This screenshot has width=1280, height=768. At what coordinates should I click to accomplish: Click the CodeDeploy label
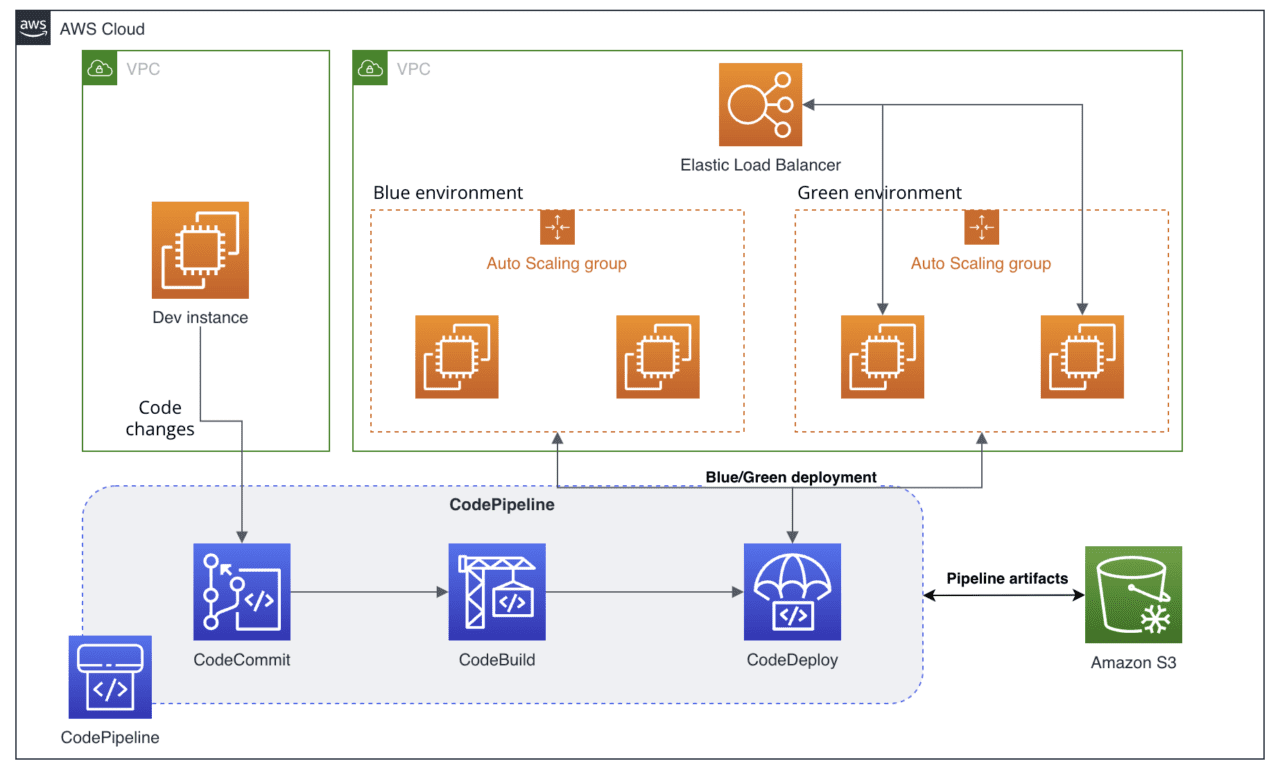(x=792, y=660)
